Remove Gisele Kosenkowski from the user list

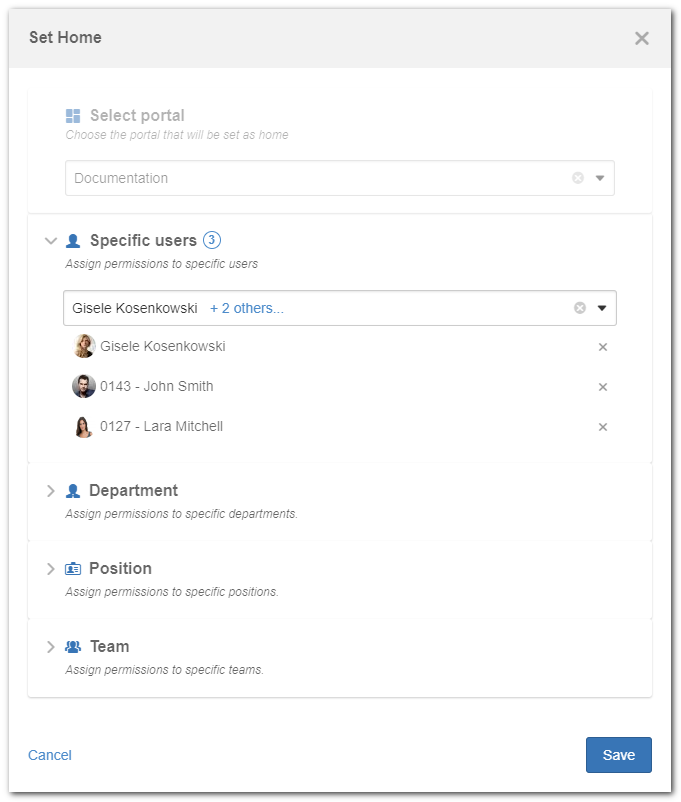(603, 347)
